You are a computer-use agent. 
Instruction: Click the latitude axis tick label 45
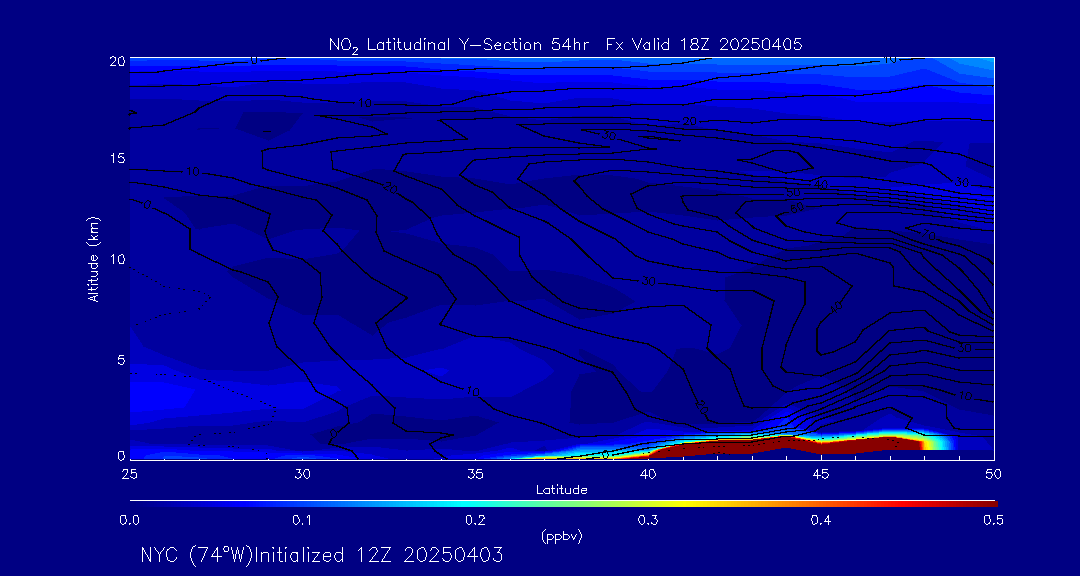821,473
